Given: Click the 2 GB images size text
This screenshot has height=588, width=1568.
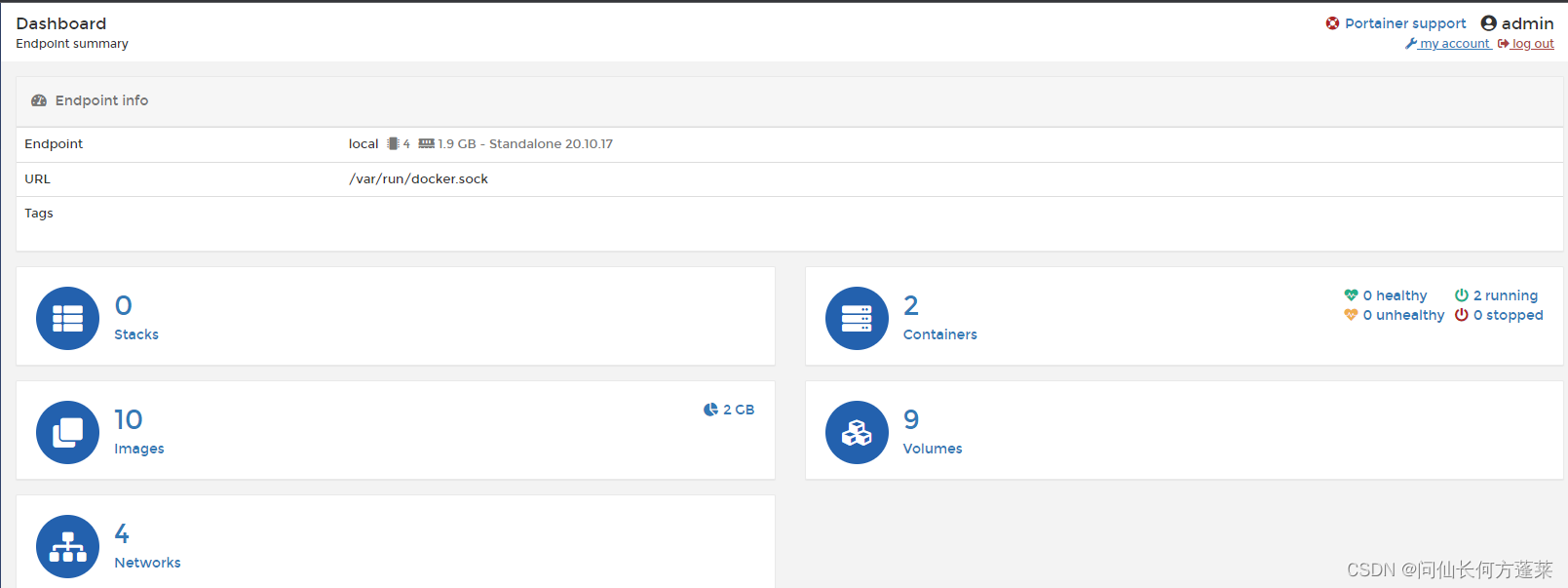Looking at the screenshot, I should (x=739, y=410).
